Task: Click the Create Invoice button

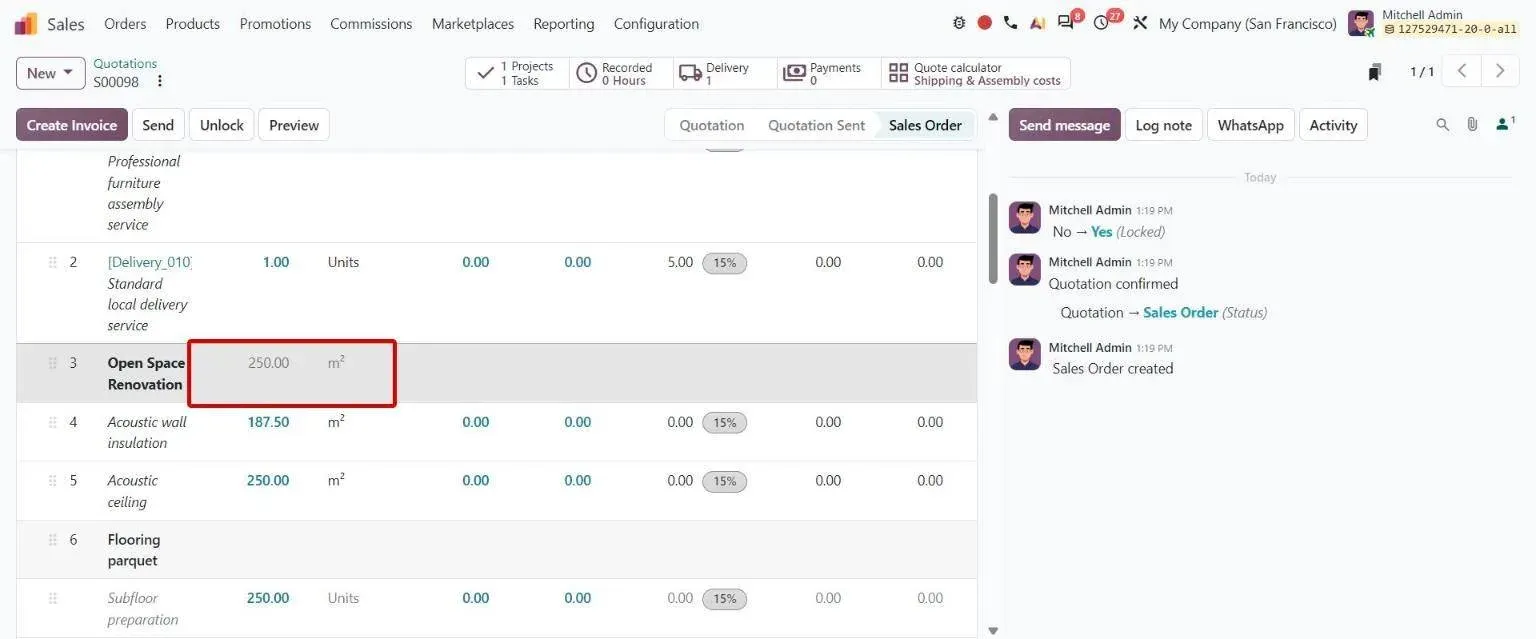Action: coord(72,125)
